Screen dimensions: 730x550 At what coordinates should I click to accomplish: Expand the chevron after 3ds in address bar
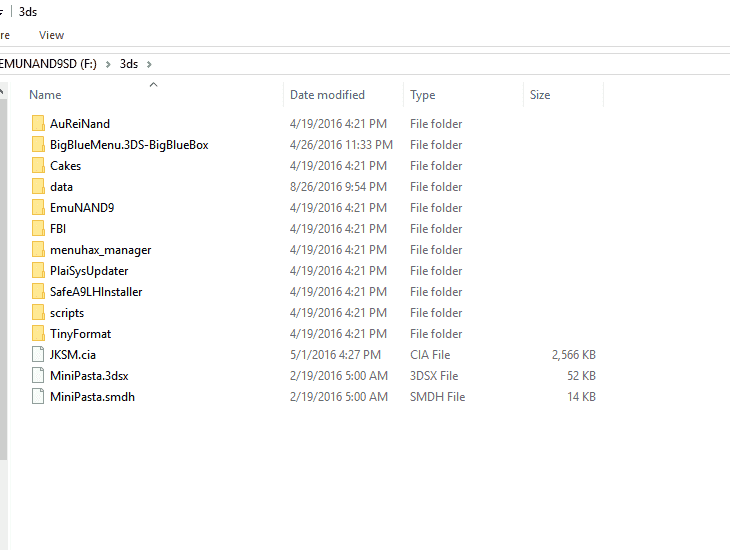[149, 64]
